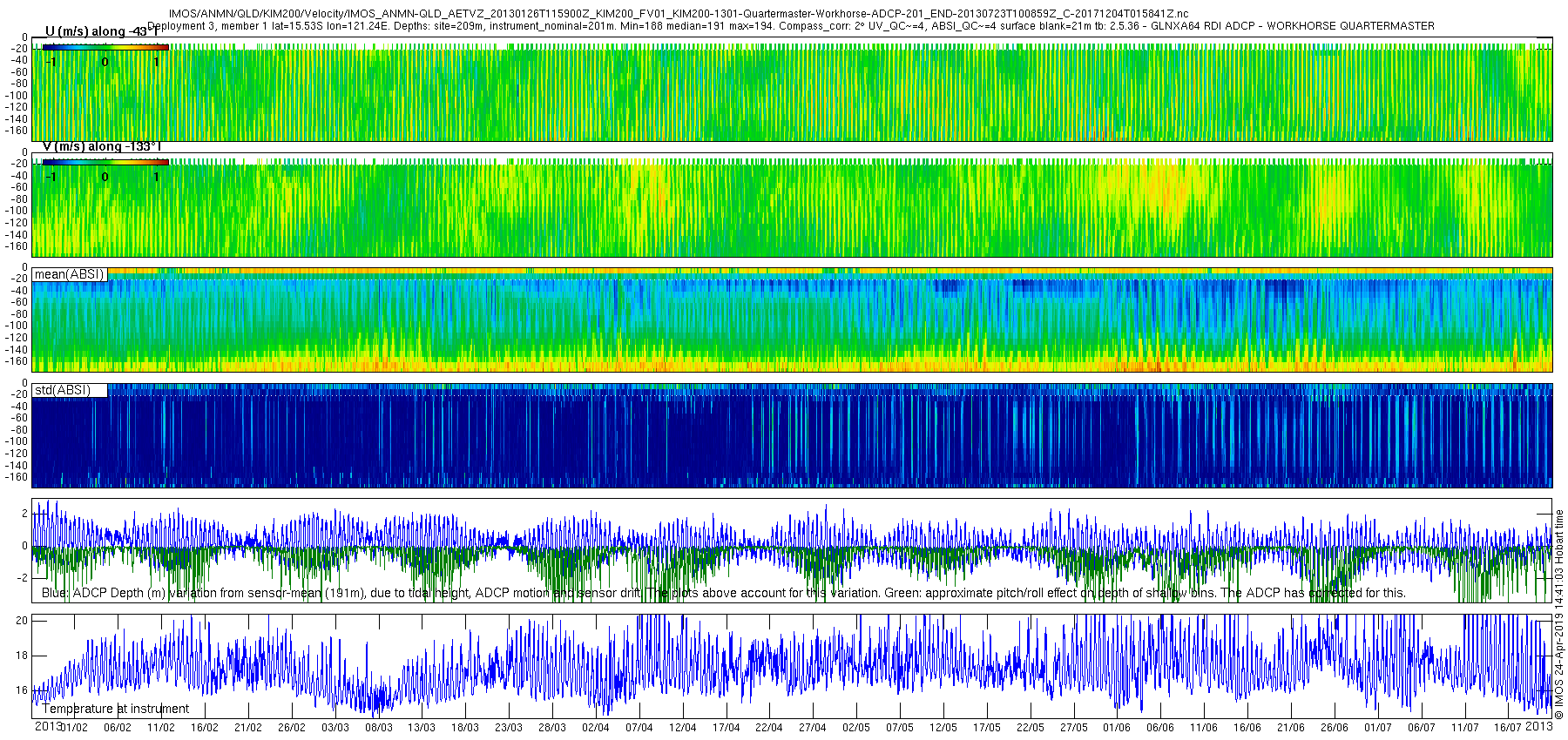Click the 'Deployment 3, member 1' metadata line
The height and width of the screenshot is (740, 1568).
pyautogui.click(x=791, y=26)
